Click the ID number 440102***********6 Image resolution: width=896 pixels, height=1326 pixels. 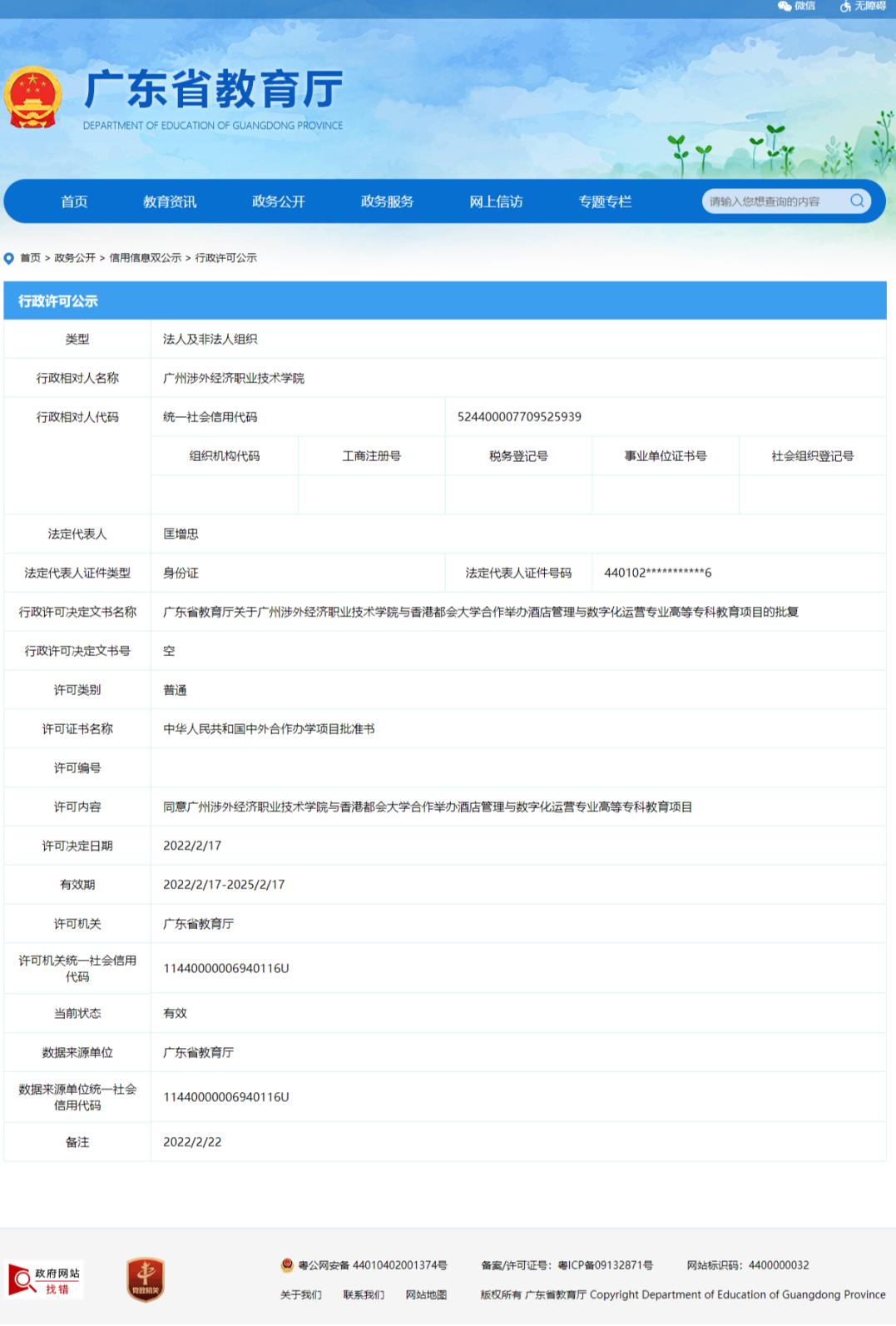pos(658,573)
